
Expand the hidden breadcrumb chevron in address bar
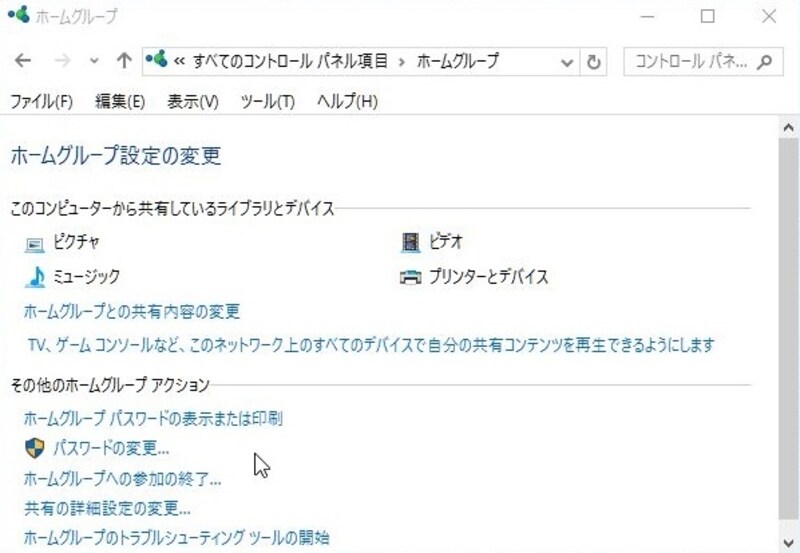click(x=179, y=62)
